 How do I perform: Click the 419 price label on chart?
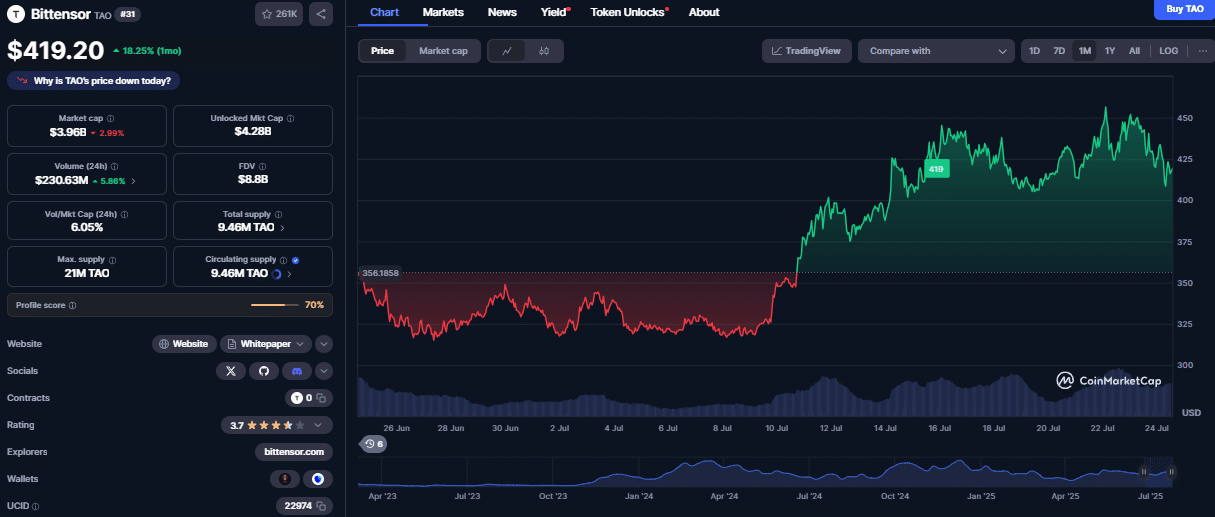pos(936,169)
